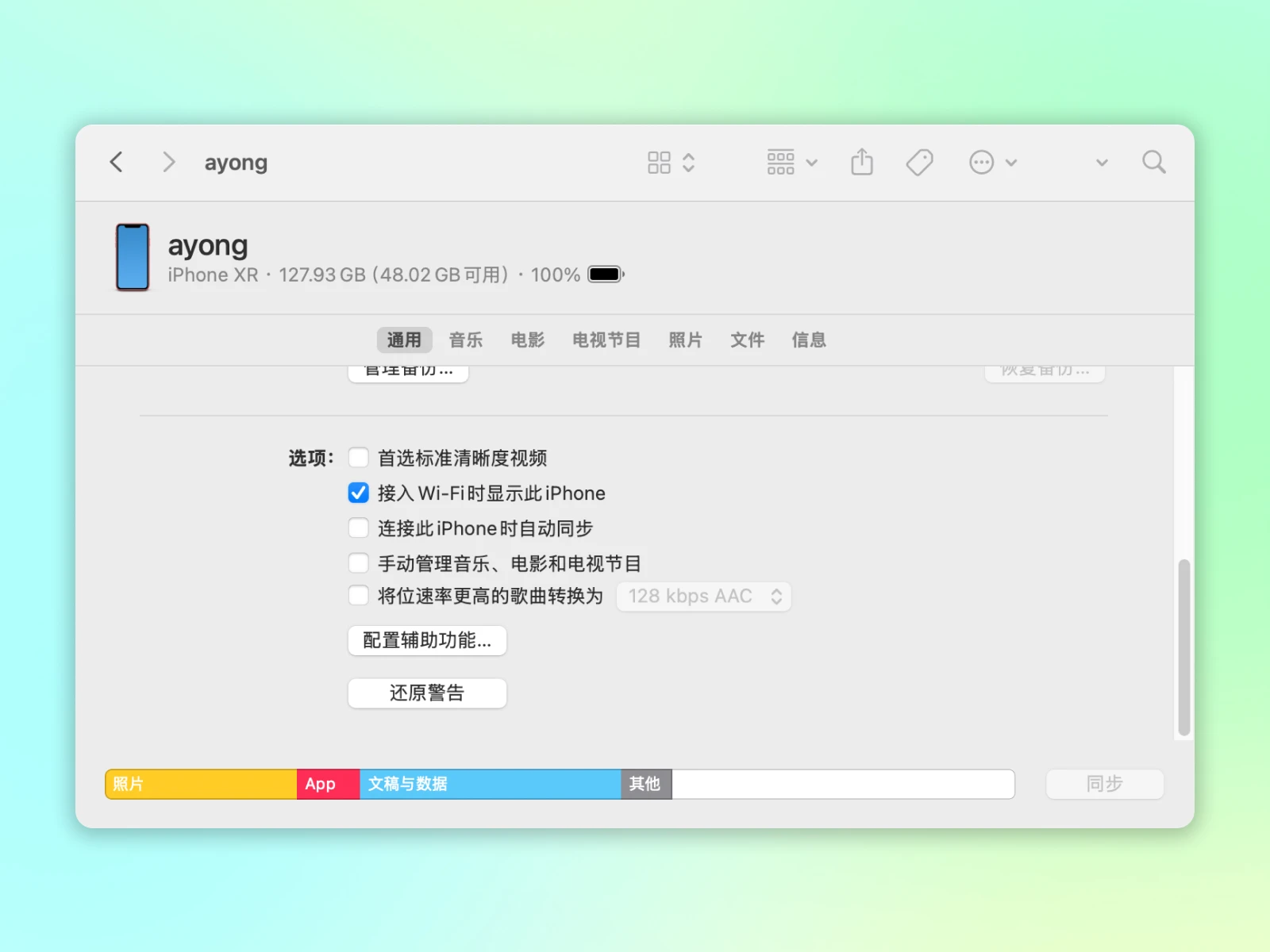Click the 还原警告 button
This screenshot has height=952, width=1270.
(x=427, y=693)
